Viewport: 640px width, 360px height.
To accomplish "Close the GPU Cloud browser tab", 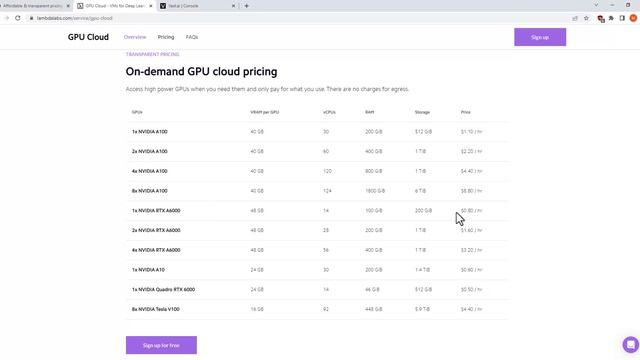I will pyautogui.click(x=151, y=6).
